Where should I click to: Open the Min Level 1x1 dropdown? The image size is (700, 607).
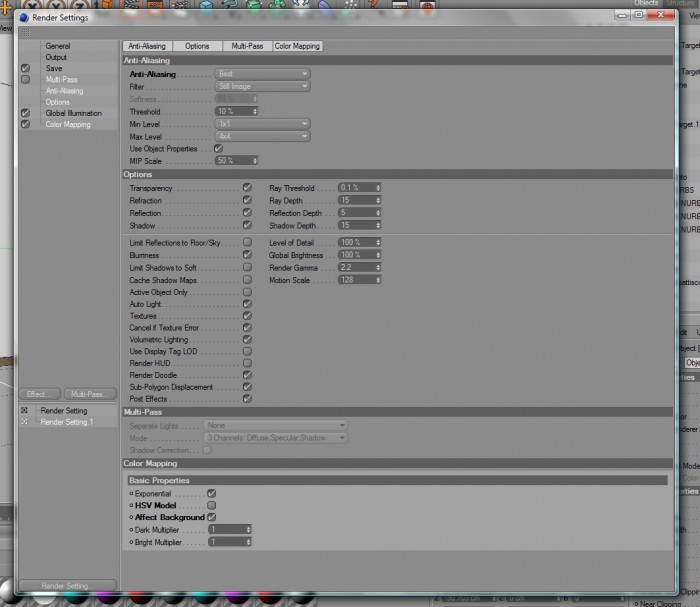tap(262, 124)
